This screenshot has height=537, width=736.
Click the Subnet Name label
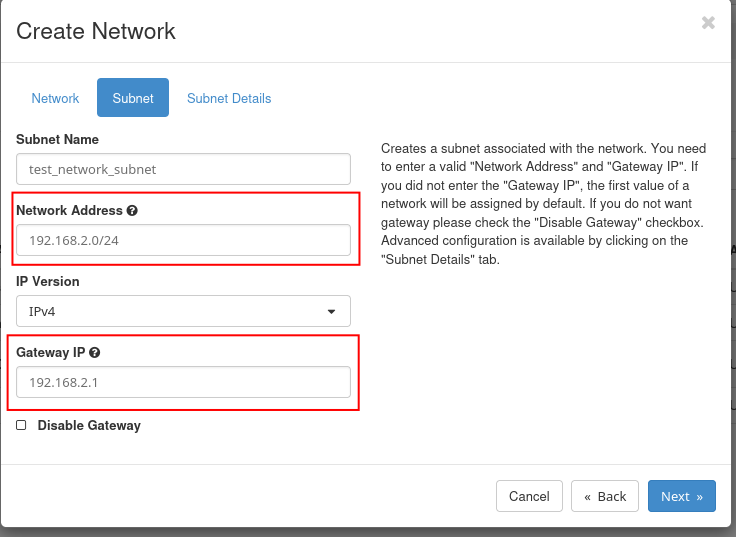(57, 139)
